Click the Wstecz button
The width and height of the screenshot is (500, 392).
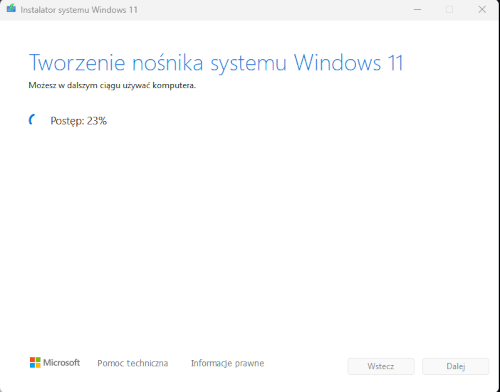pos(381,366)
